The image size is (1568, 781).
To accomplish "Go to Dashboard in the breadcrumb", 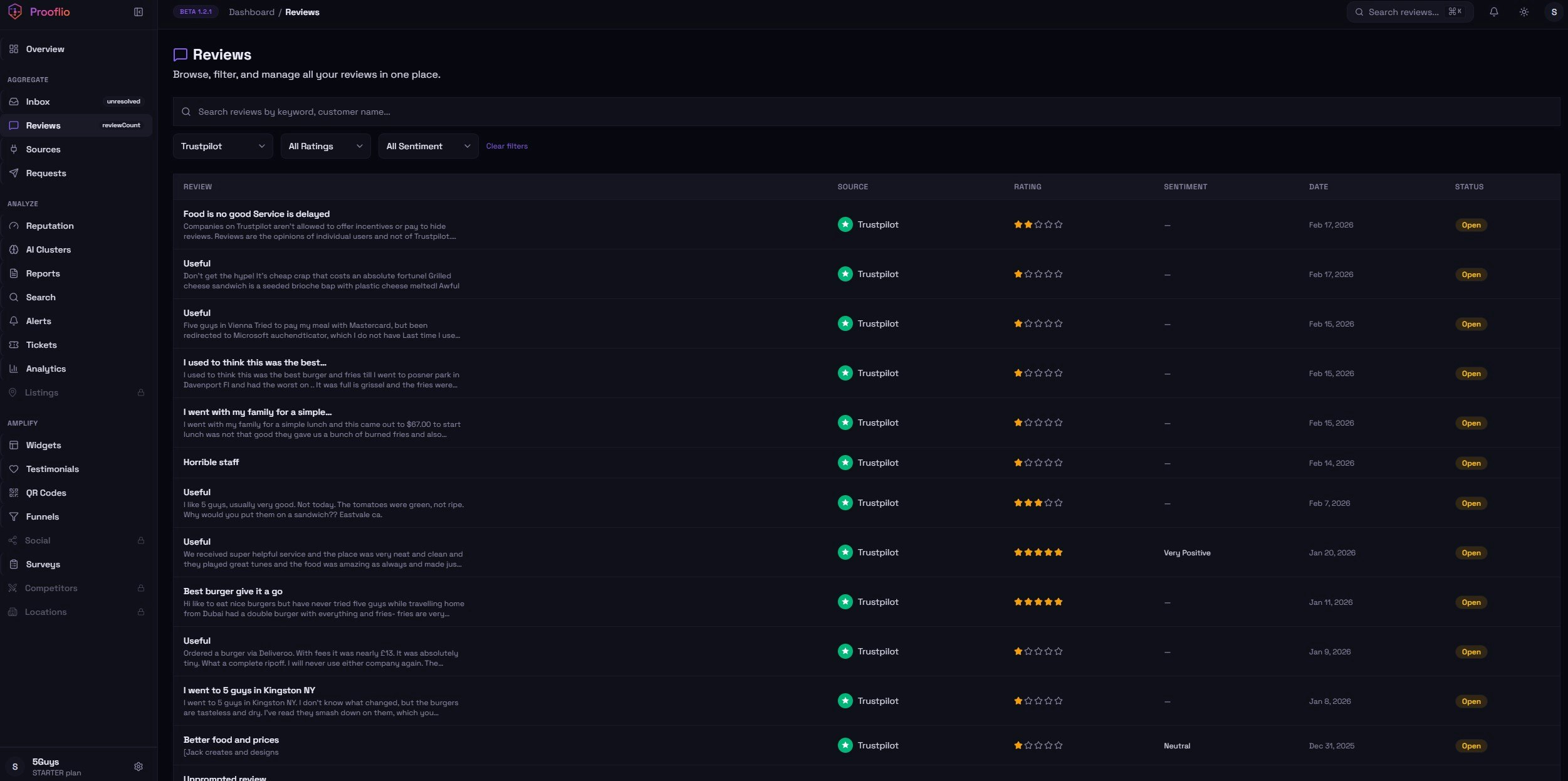I will [x=251, y=12].
